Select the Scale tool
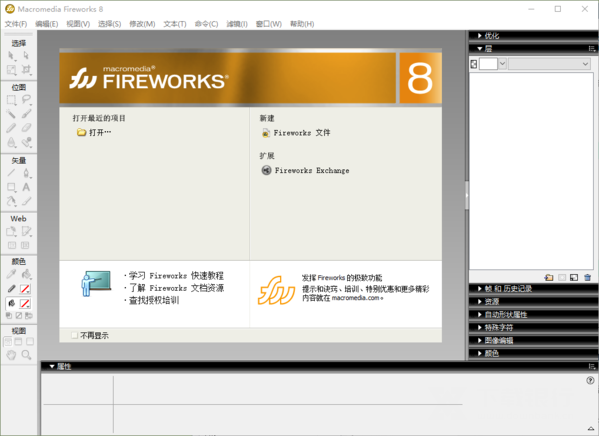599x436 pixels. pyautogui.click(x=11, y=70)
